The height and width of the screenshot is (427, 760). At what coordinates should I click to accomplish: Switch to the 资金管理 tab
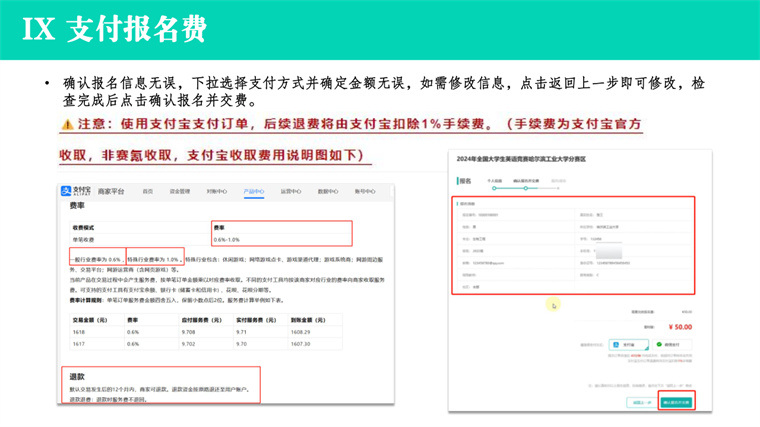click(x=180, y=191)
